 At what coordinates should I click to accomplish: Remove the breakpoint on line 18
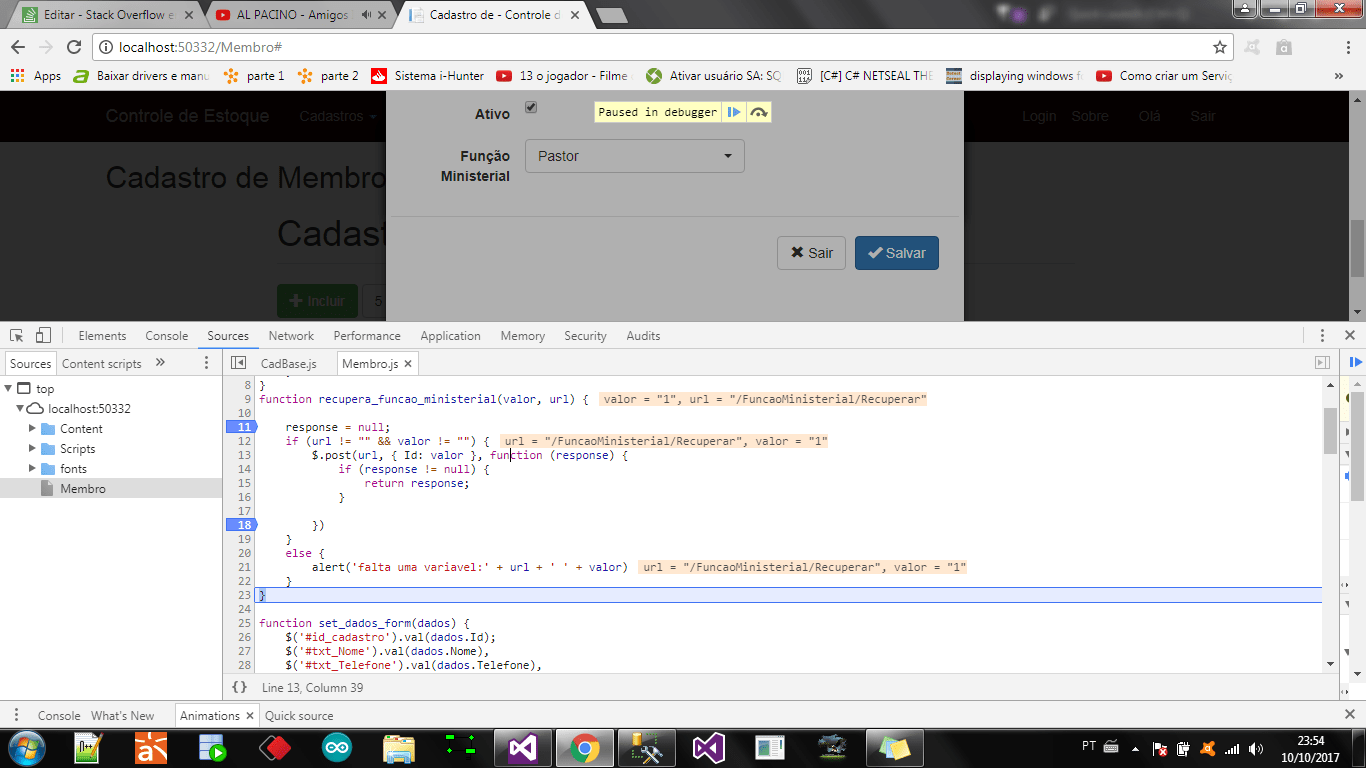pyautogui.click(x=241, y=525)
